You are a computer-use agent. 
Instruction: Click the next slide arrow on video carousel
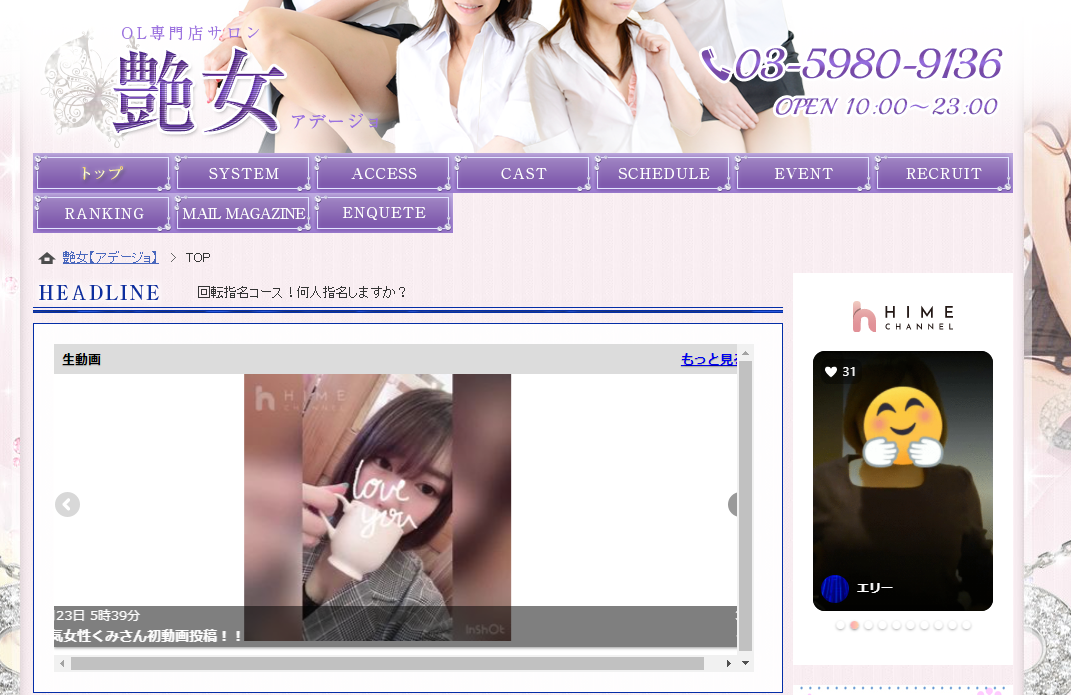733,505
